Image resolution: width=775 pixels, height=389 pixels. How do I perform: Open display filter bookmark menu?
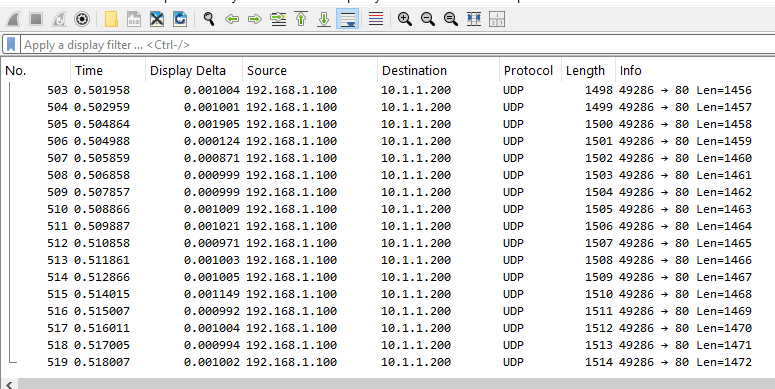[11, 44]
